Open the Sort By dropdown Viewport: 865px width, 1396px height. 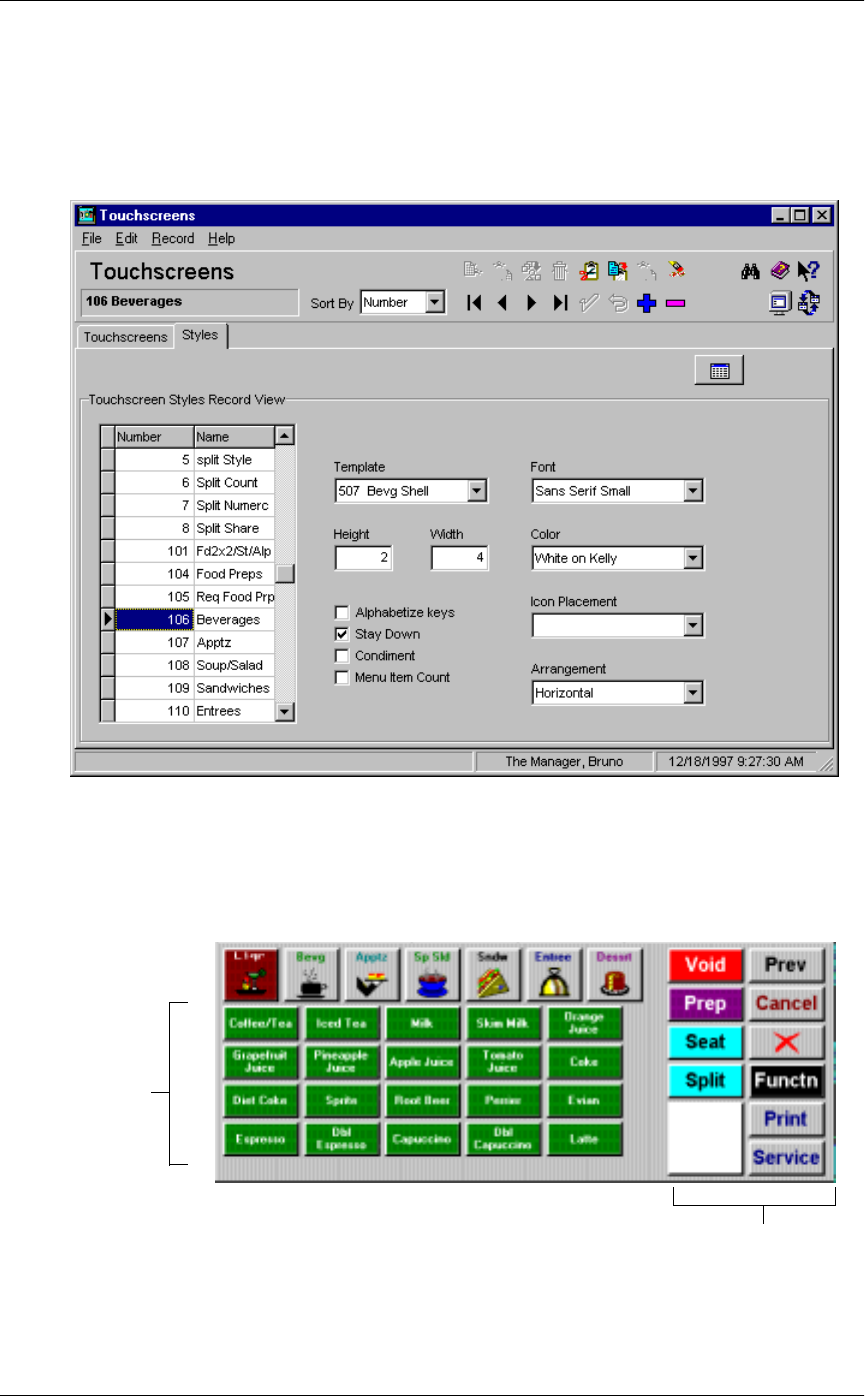(435, 303)
